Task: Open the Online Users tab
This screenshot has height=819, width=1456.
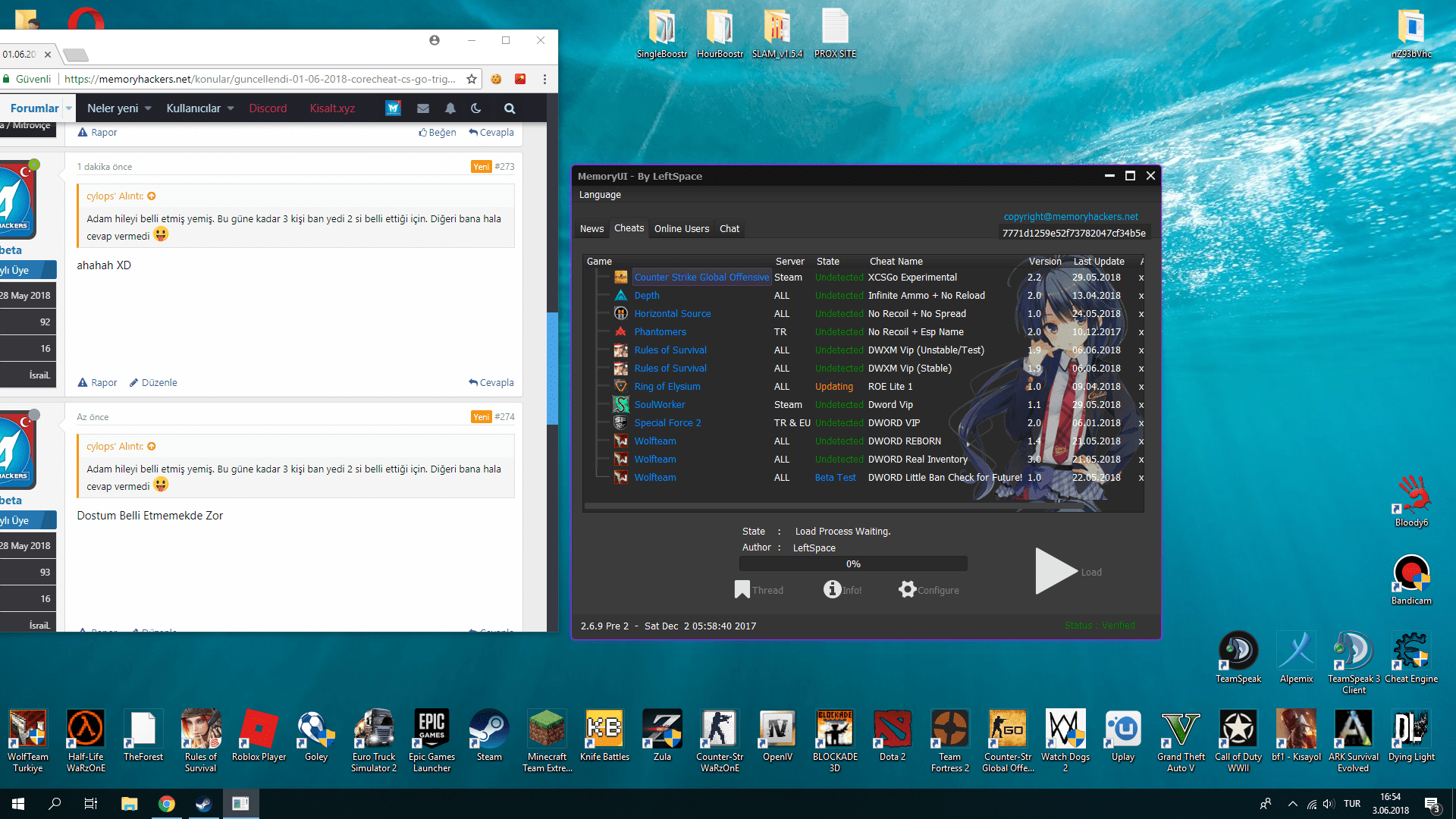Action: [x=682, y=228]
